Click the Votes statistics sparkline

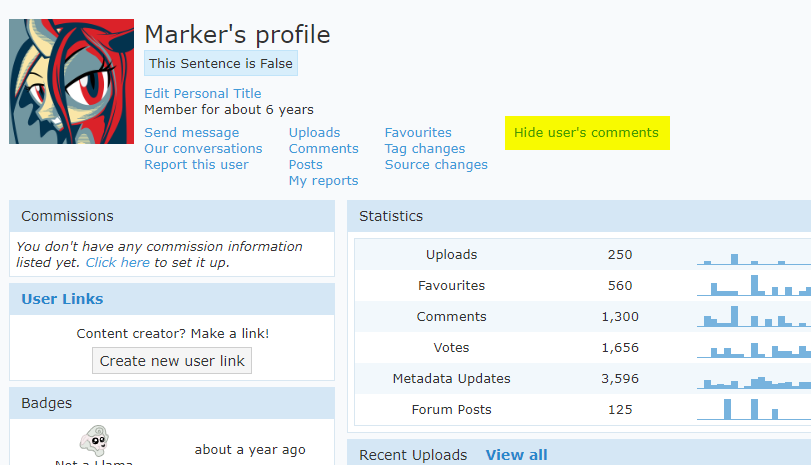[x=754, y=350]
